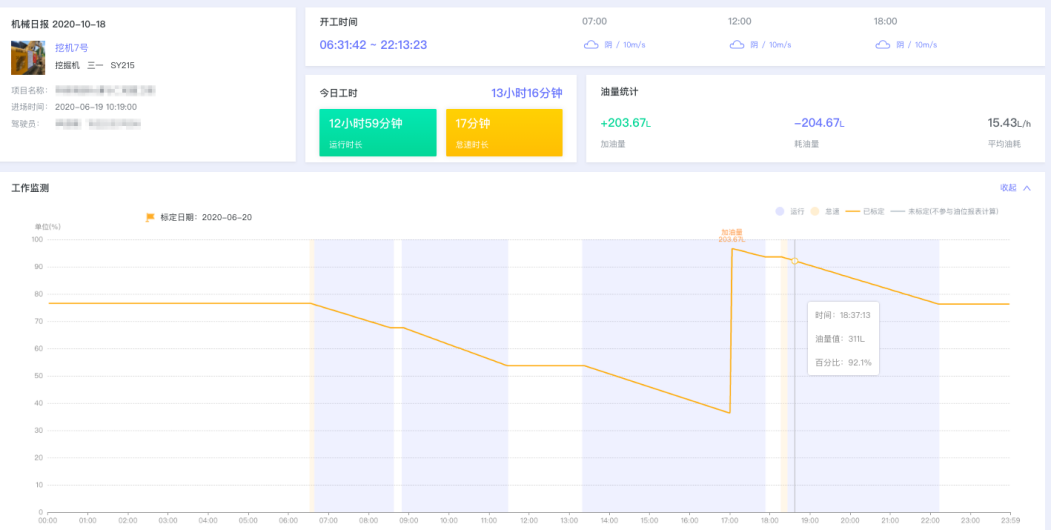Screen dimensions: 1051x530
Task: Click the tooltip 百分比：92.1% line
Action: [843, 362]
